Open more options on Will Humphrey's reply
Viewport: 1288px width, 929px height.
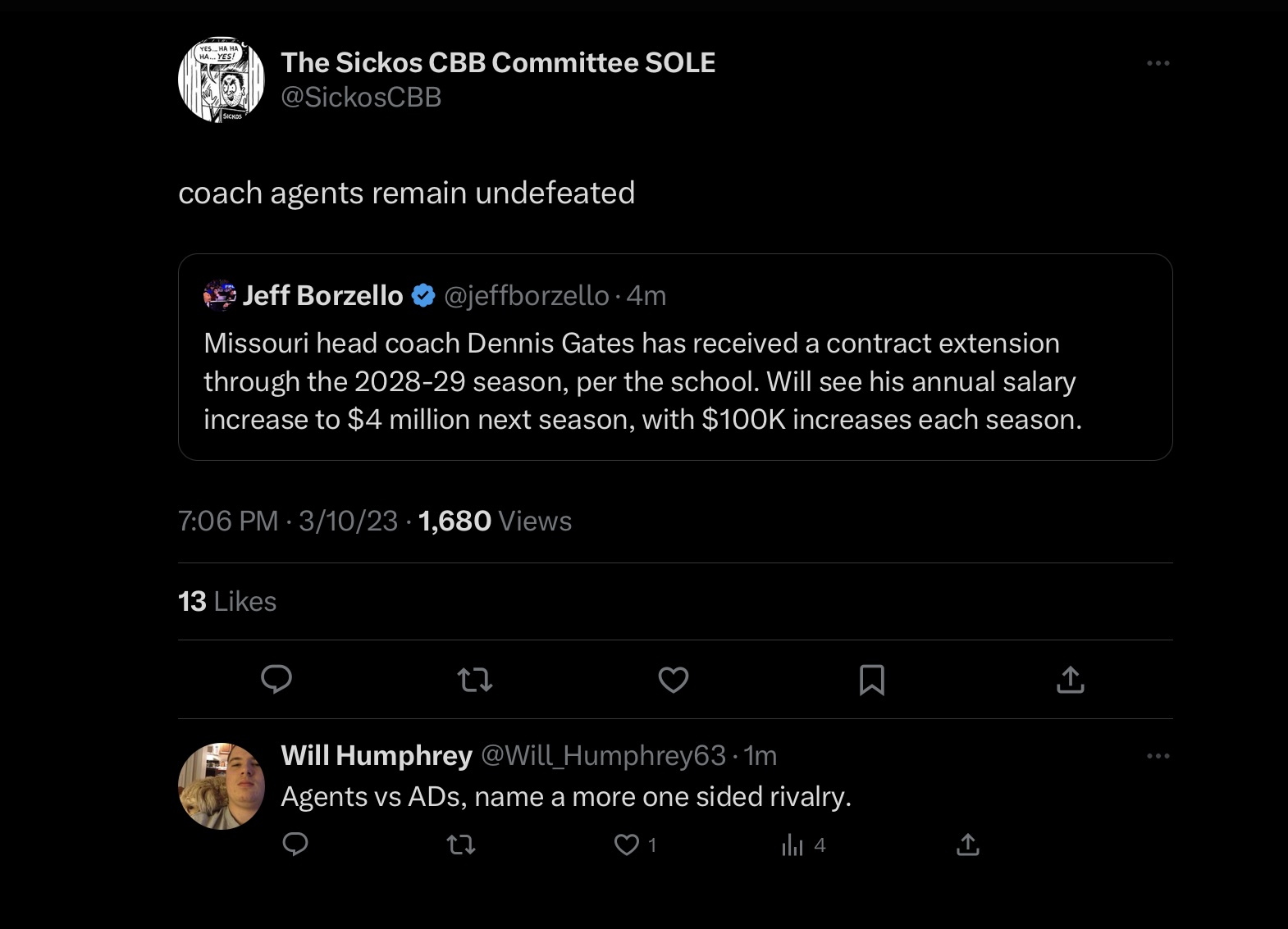coord(1158,756)
